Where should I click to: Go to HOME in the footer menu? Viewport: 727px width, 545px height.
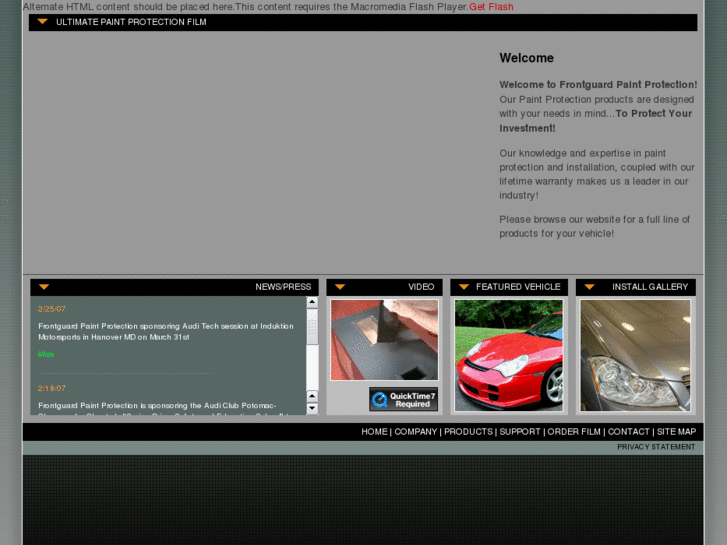(x=374, y=432)
